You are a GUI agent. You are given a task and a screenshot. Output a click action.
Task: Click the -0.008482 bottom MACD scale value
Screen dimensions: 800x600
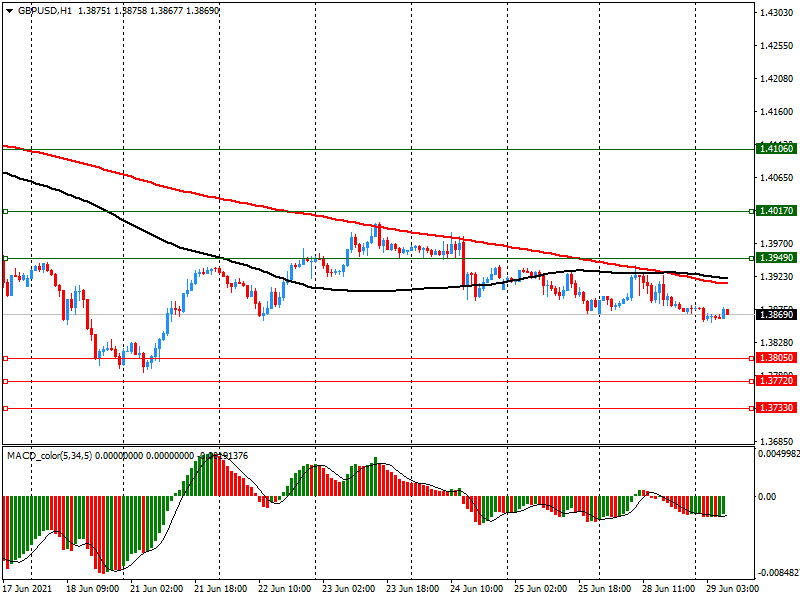click(x=779, y=573)
